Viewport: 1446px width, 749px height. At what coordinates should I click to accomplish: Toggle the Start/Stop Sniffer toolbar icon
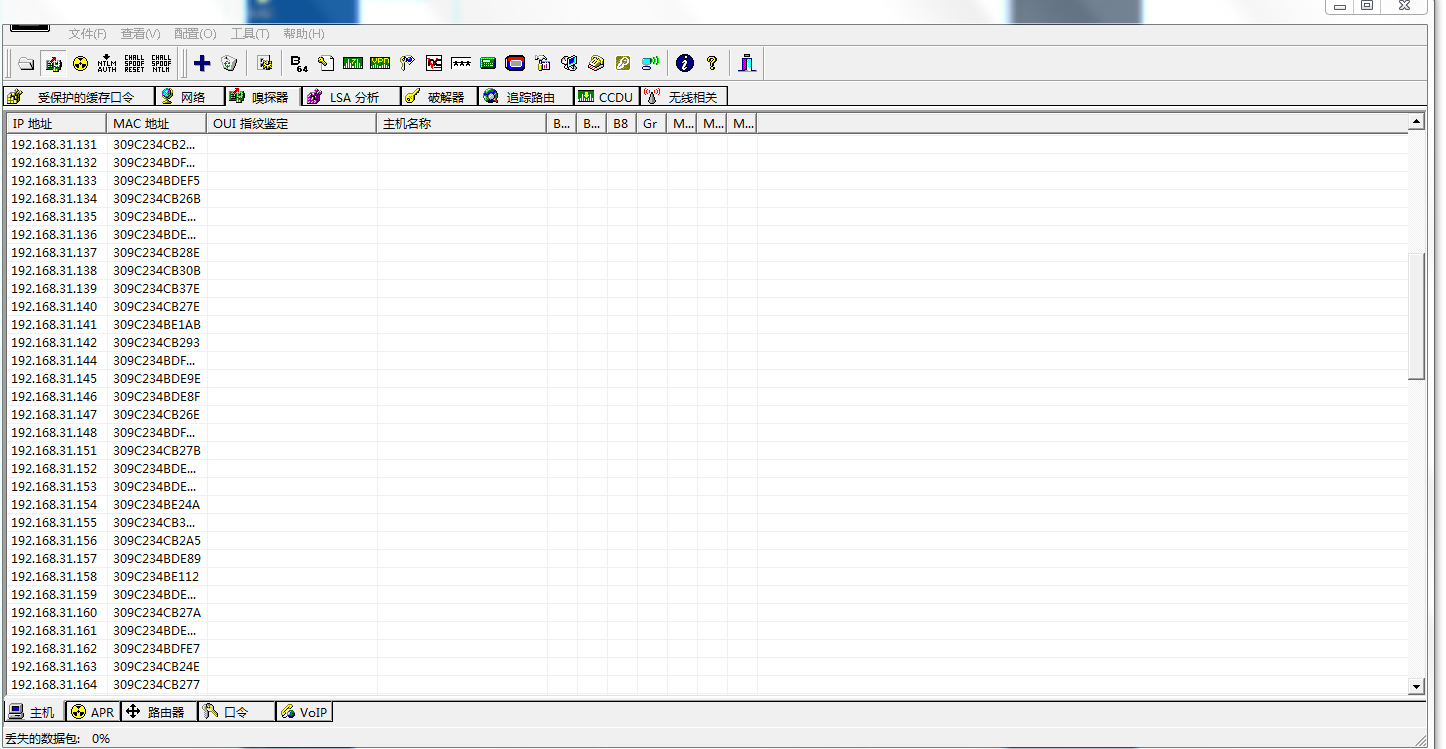coord(54,63)
